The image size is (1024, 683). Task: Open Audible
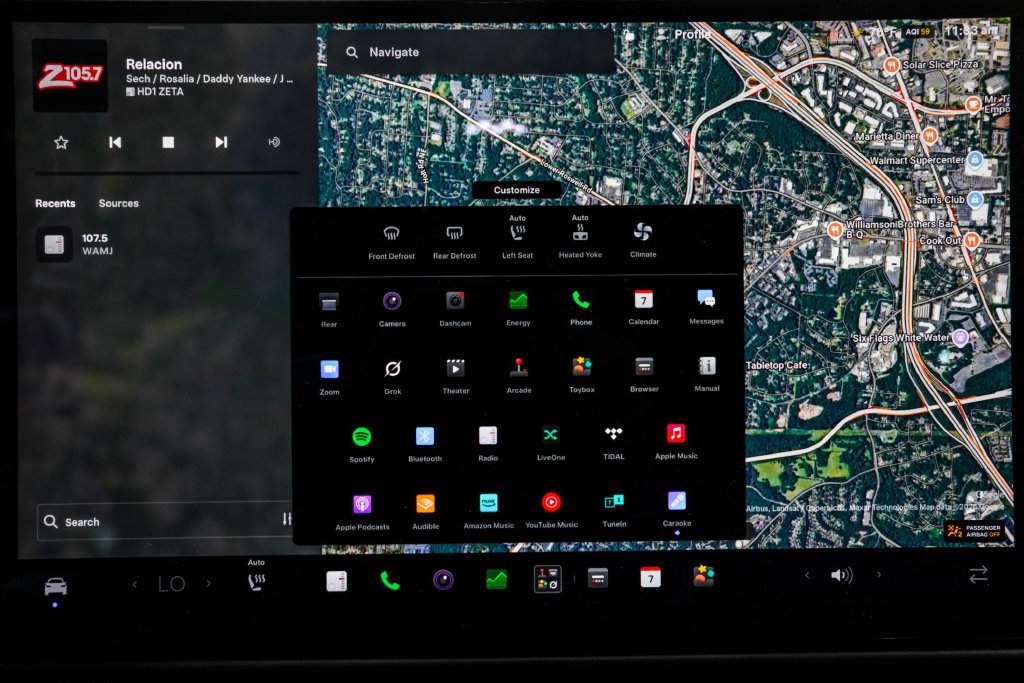(425, 511)
